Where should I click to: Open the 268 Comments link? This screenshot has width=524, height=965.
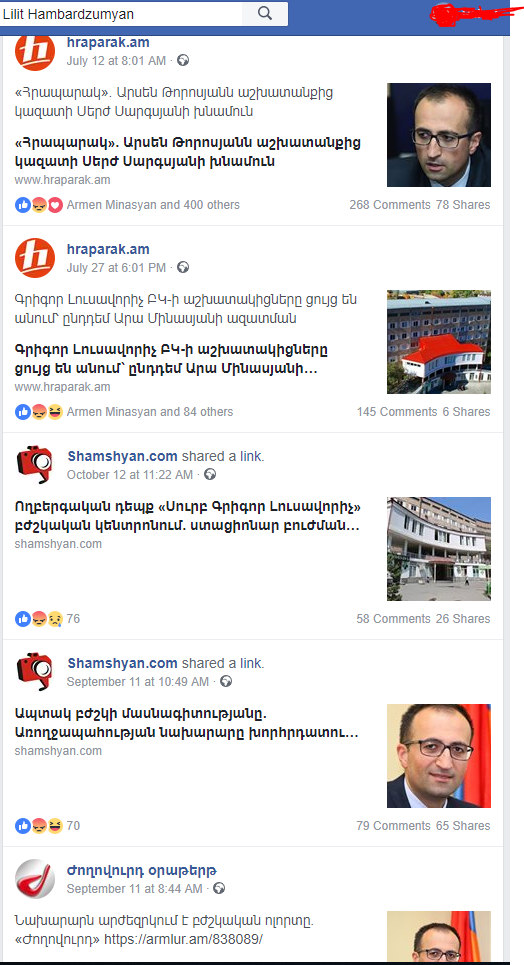pyautogui.click(x=390, y=204)
